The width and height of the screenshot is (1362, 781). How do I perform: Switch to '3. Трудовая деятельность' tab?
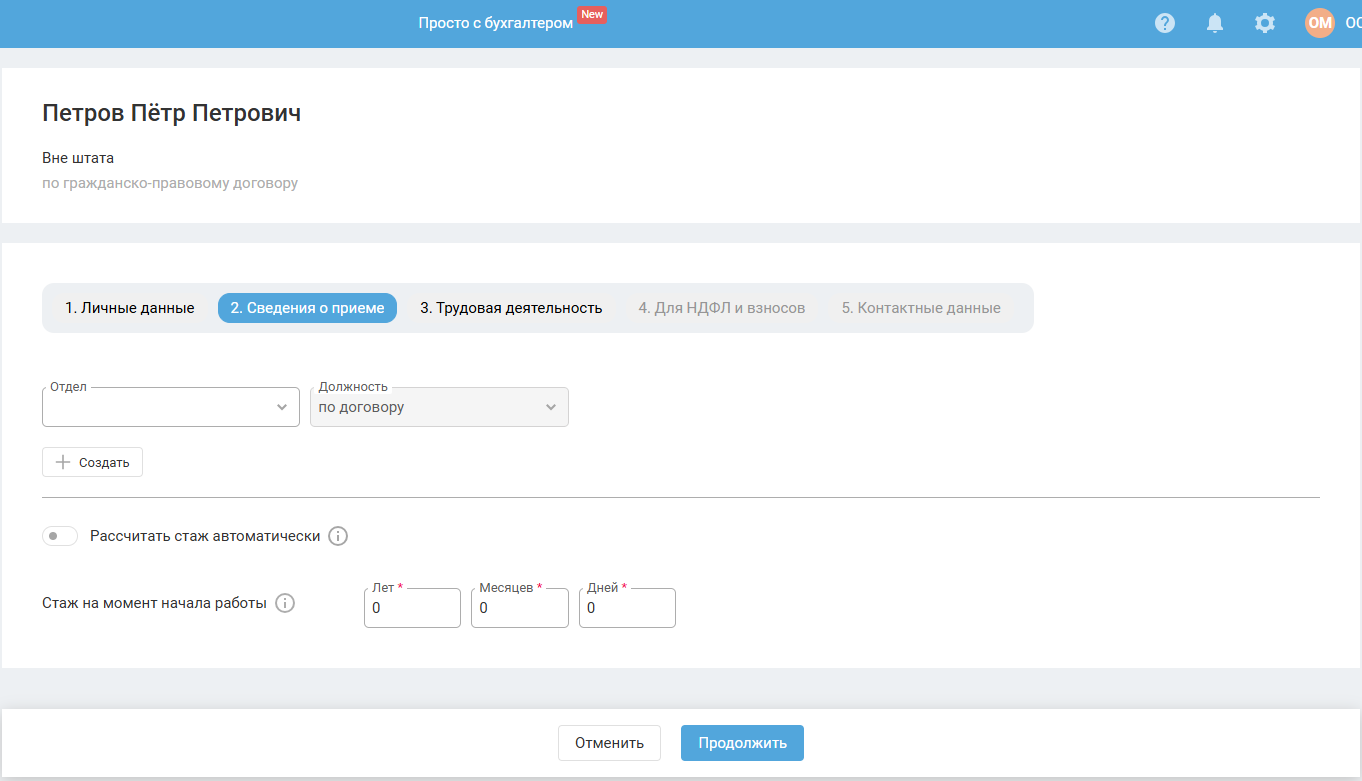pos(511,308)
